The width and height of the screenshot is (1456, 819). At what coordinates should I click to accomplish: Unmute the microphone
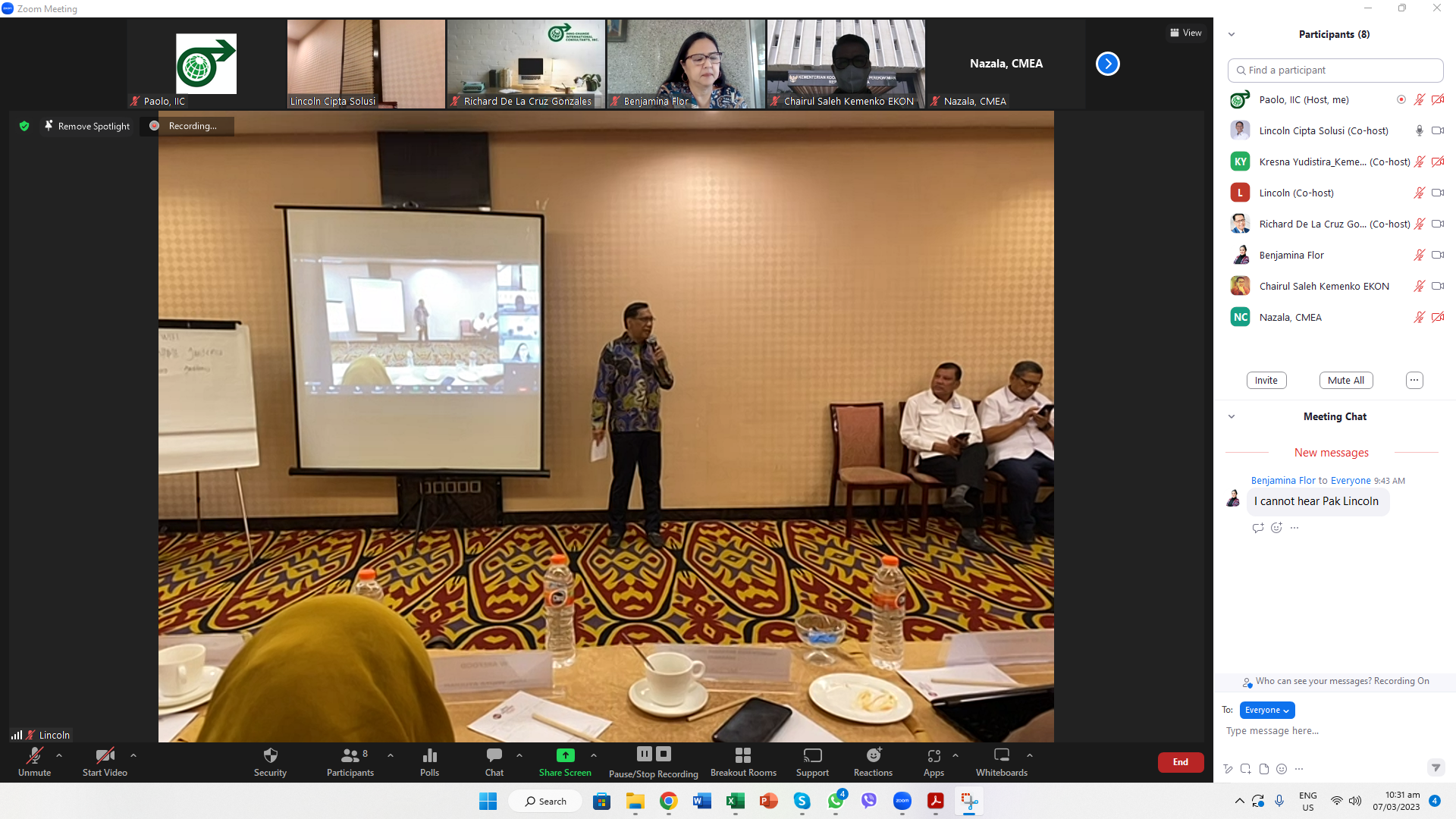(x=34, y=755)
